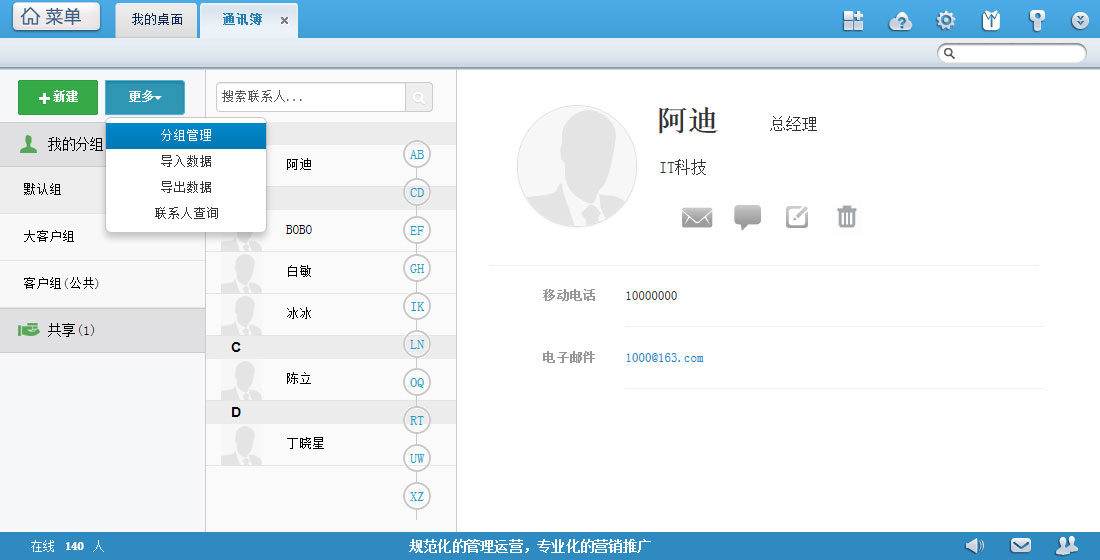This screenshot has height=560, width=1100.
Task: Click the green 新建 button
Action: (x=58, y=97)
